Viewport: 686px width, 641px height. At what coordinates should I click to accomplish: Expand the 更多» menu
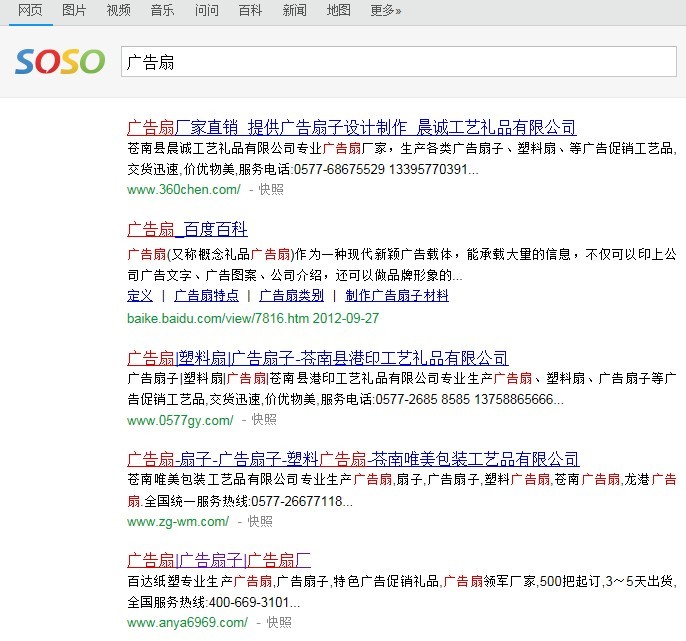[385, 11]
